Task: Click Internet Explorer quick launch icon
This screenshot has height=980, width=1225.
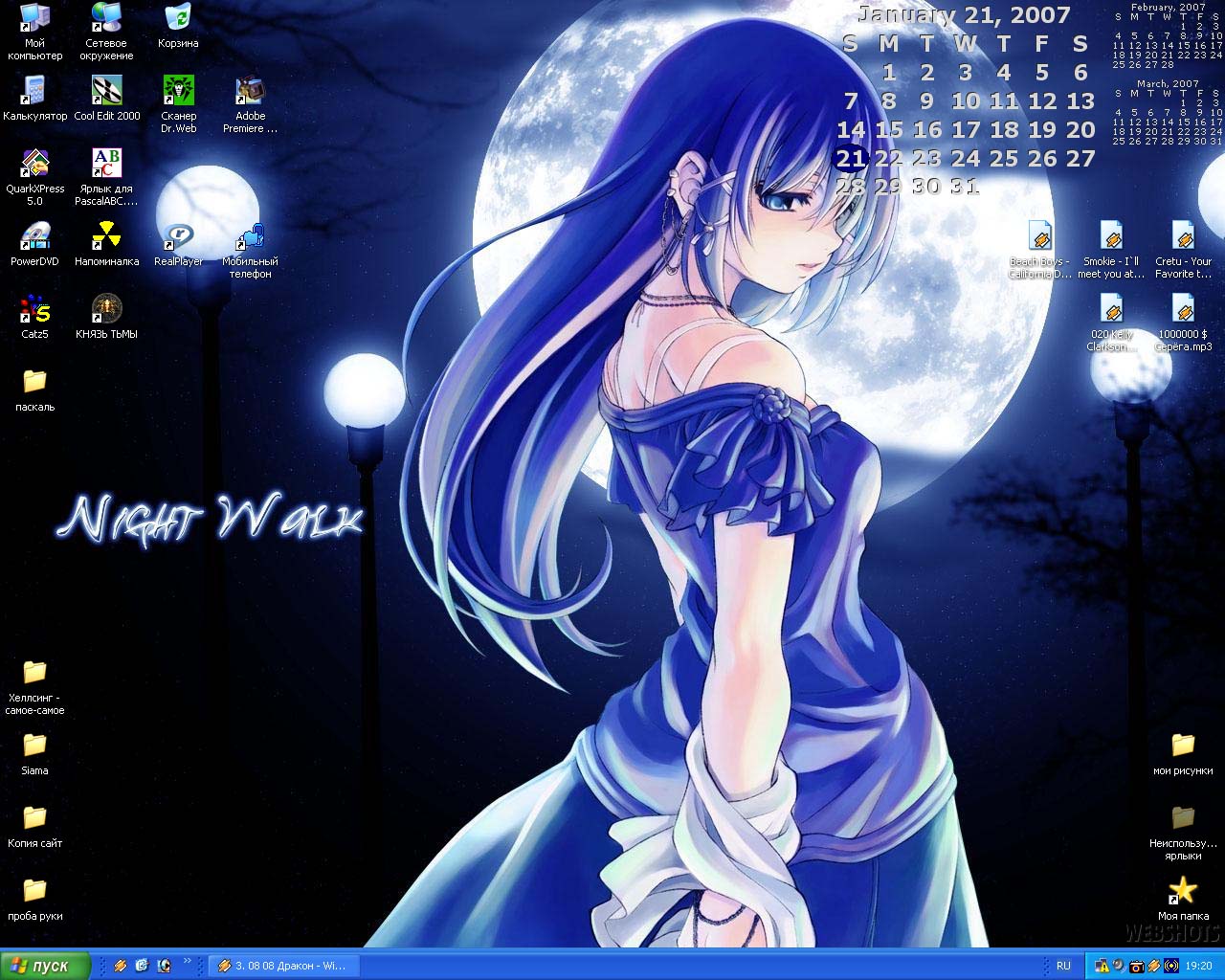Action: click(x=142, y=966)
